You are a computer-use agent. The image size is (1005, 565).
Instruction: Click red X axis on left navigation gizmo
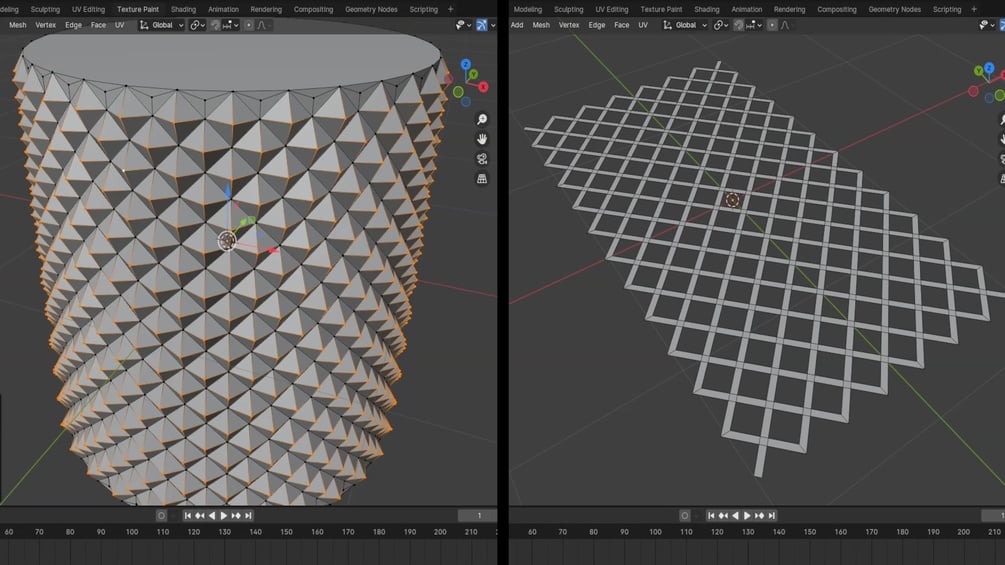tap(483, 86)
